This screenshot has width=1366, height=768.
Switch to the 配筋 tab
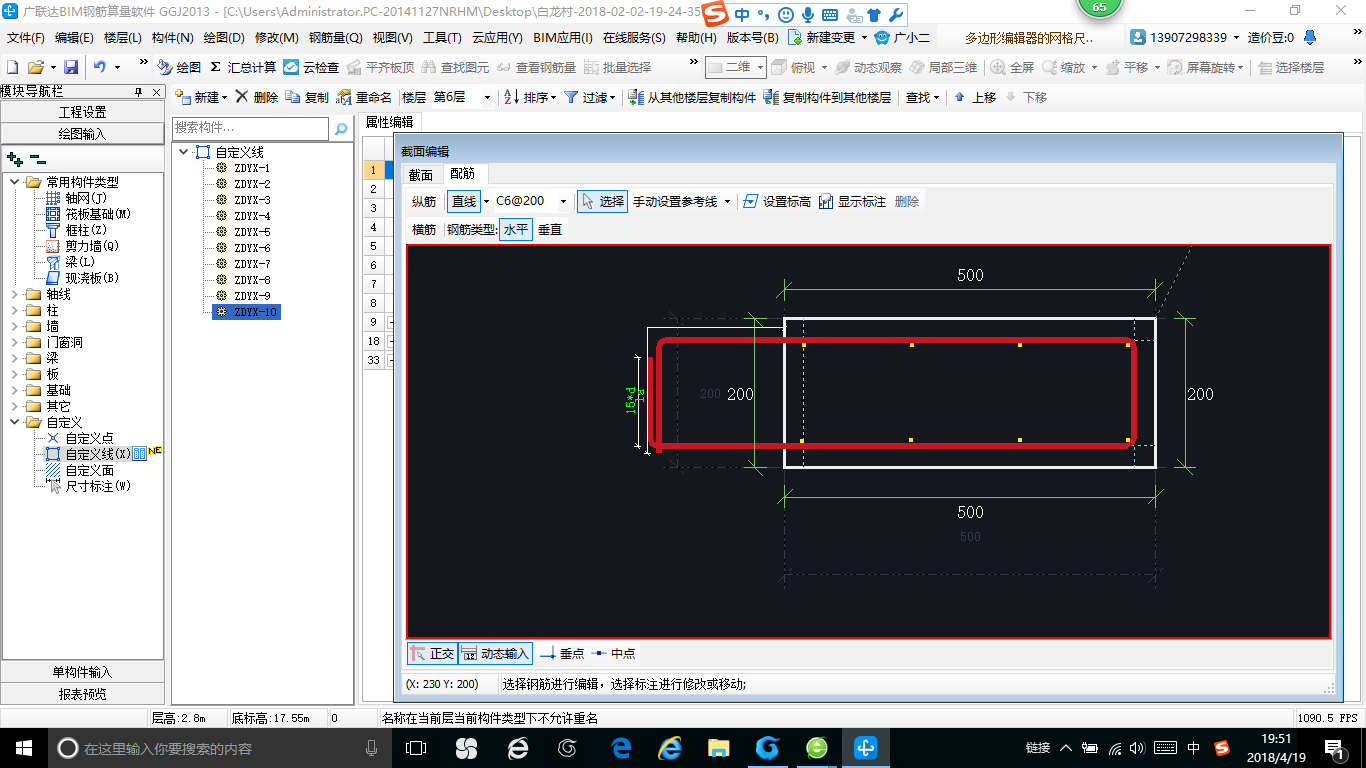463,174
